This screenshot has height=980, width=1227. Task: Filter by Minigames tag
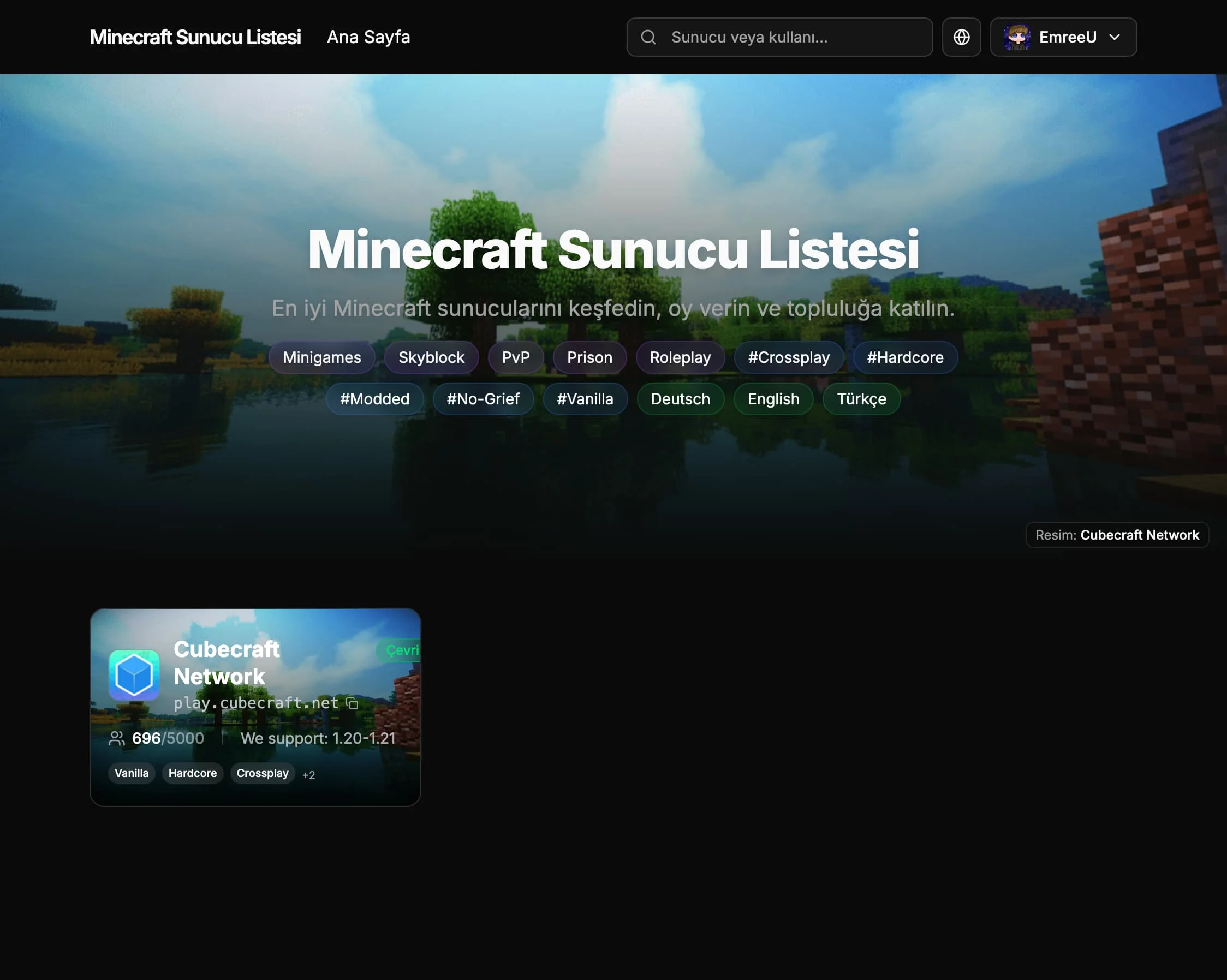[x=322, y=357]
